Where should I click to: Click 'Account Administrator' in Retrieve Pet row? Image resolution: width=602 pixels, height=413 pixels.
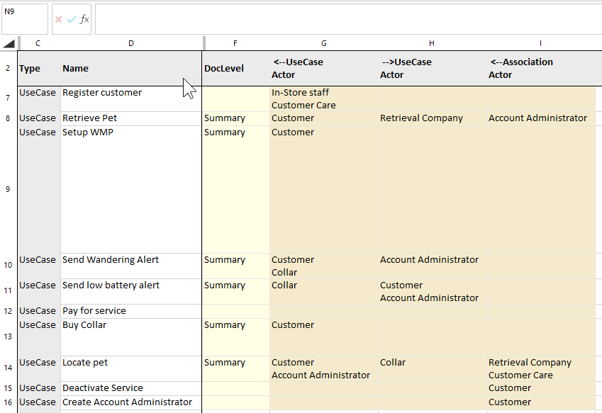[x=541, y=119]
